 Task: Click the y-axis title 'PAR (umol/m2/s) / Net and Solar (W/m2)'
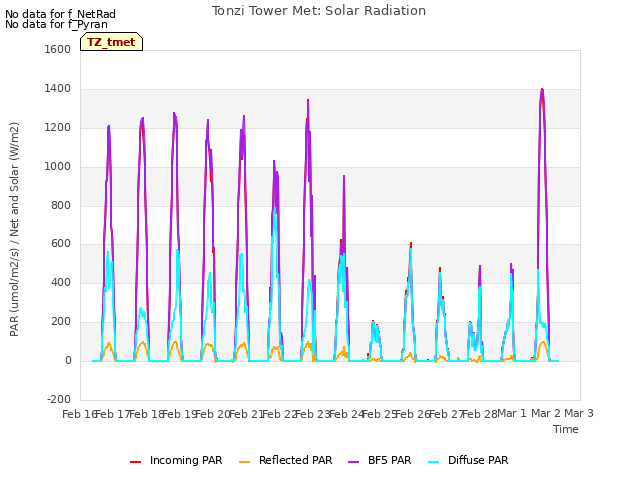coord(14,229)
